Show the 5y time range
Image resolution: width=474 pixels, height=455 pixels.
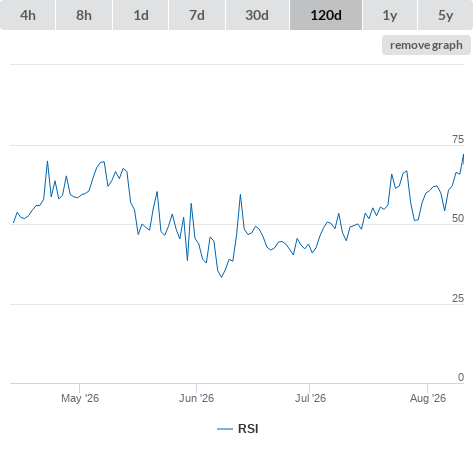(x=445, y=15)
